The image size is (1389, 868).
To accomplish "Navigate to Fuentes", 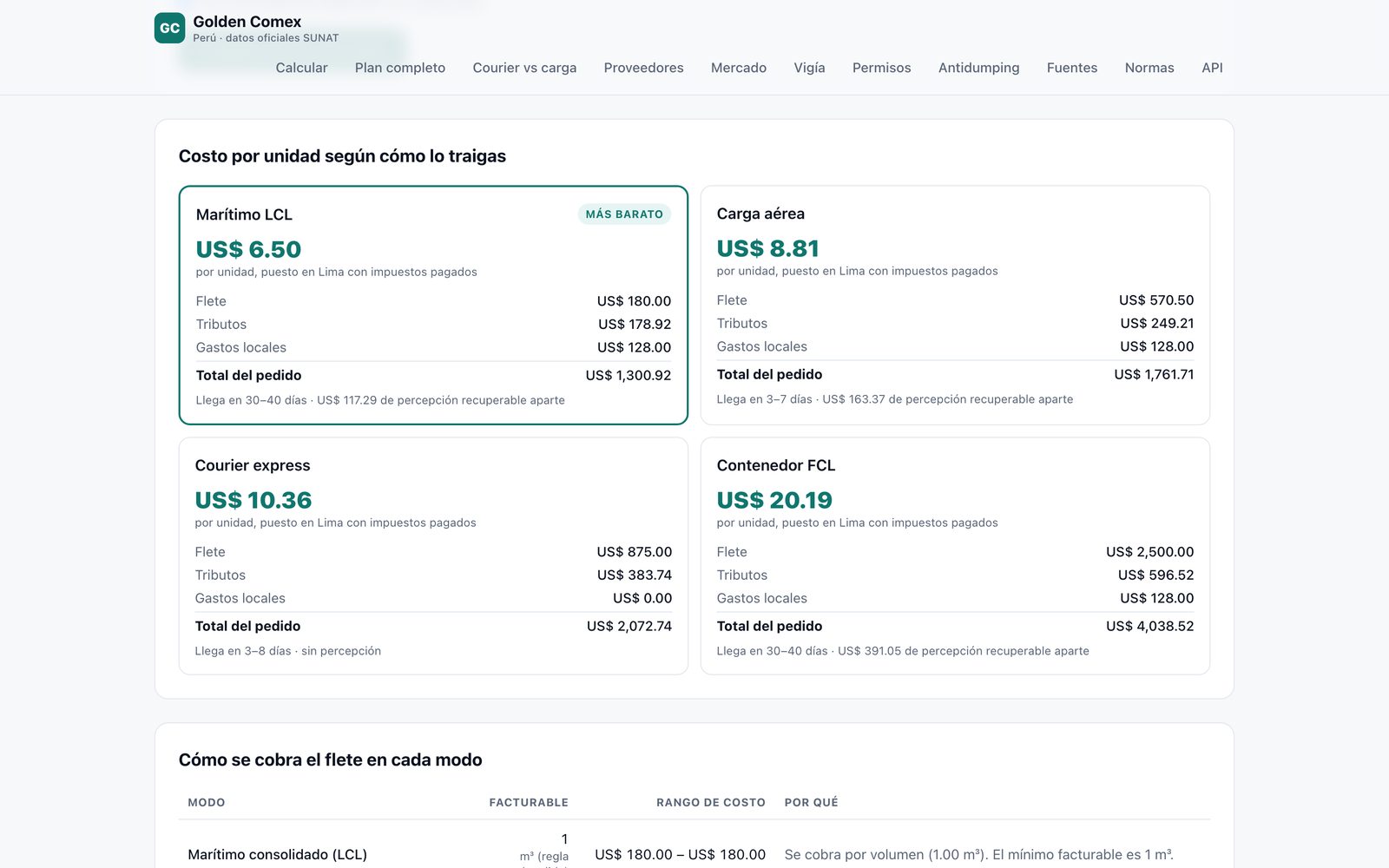I will click(x=1071, y=68).
